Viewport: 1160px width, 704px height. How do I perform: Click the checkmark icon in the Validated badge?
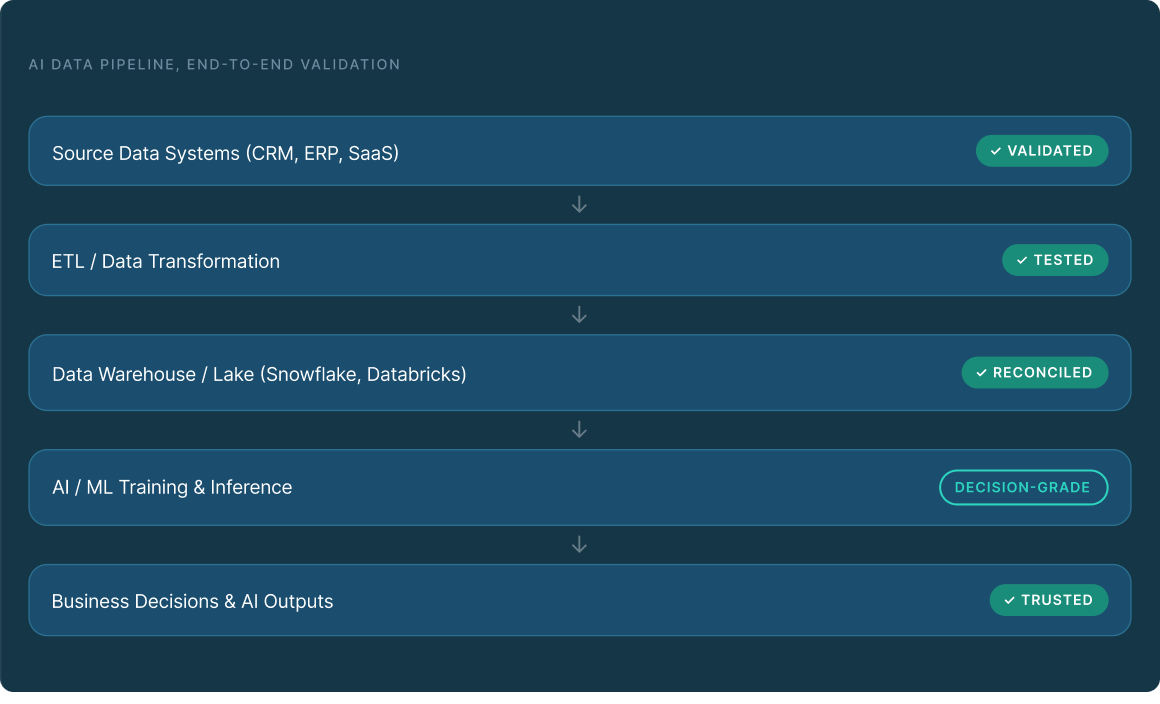(996, 151)
